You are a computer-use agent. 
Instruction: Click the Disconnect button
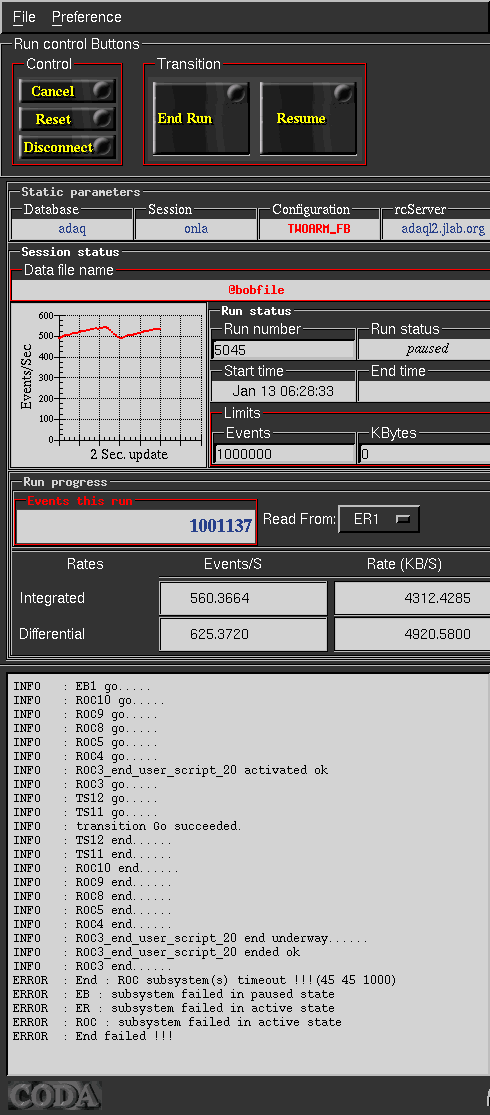pyautogui.click(x=67, y=147)
